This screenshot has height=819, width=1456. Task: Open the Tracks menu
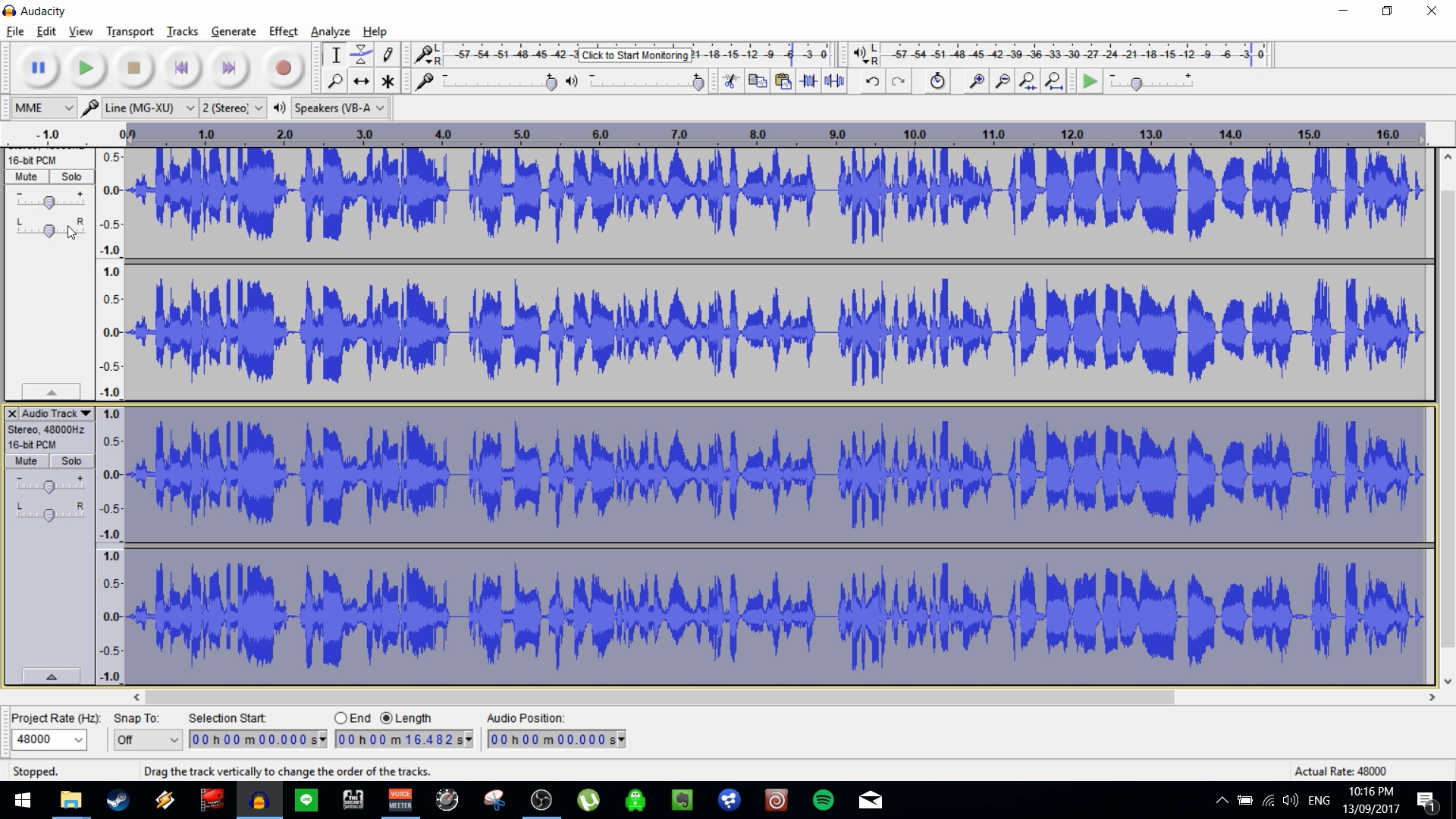click(x=182, y=31)
